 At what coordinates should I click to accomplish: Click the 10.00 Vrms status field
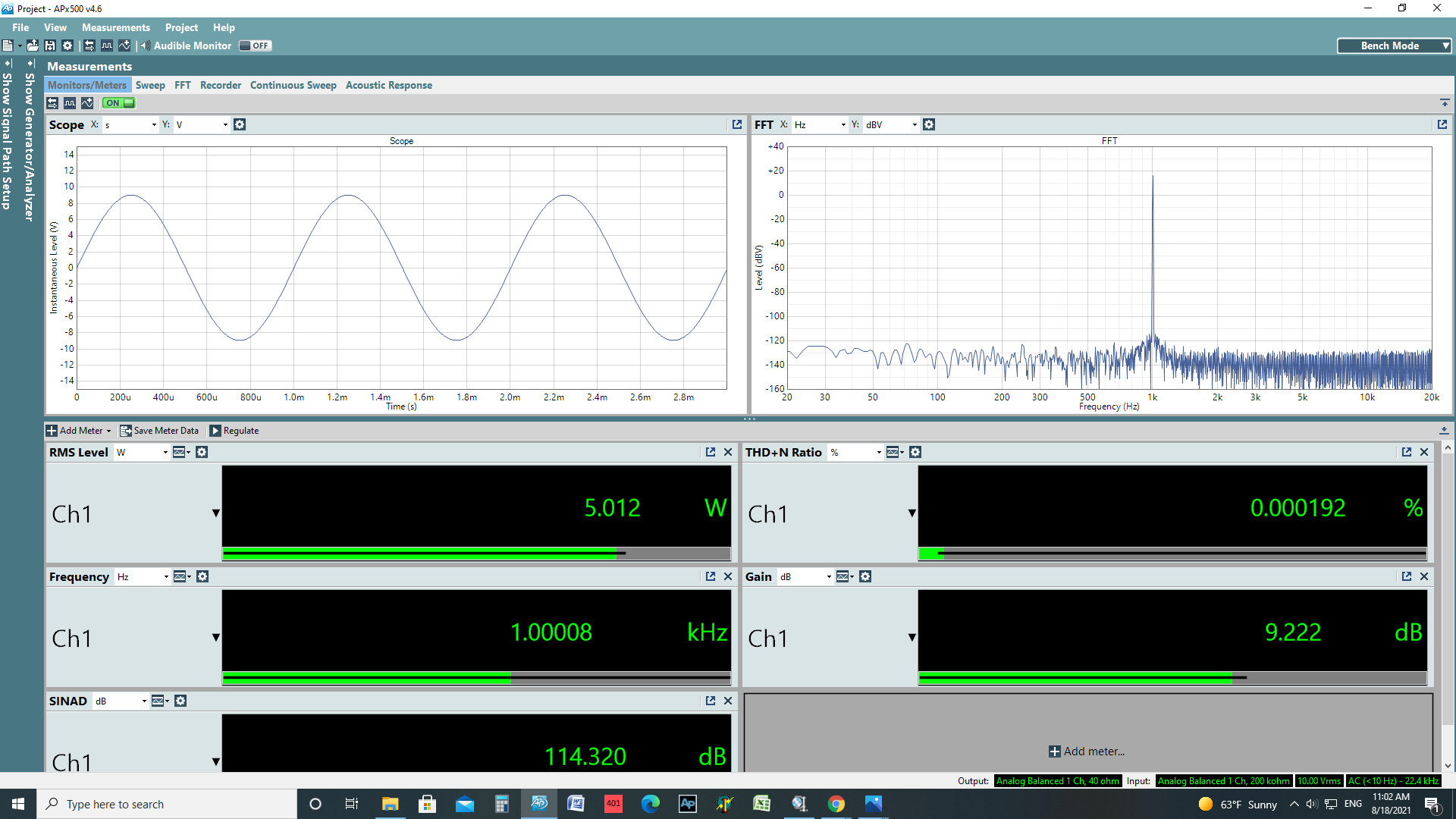[1319, 781]
